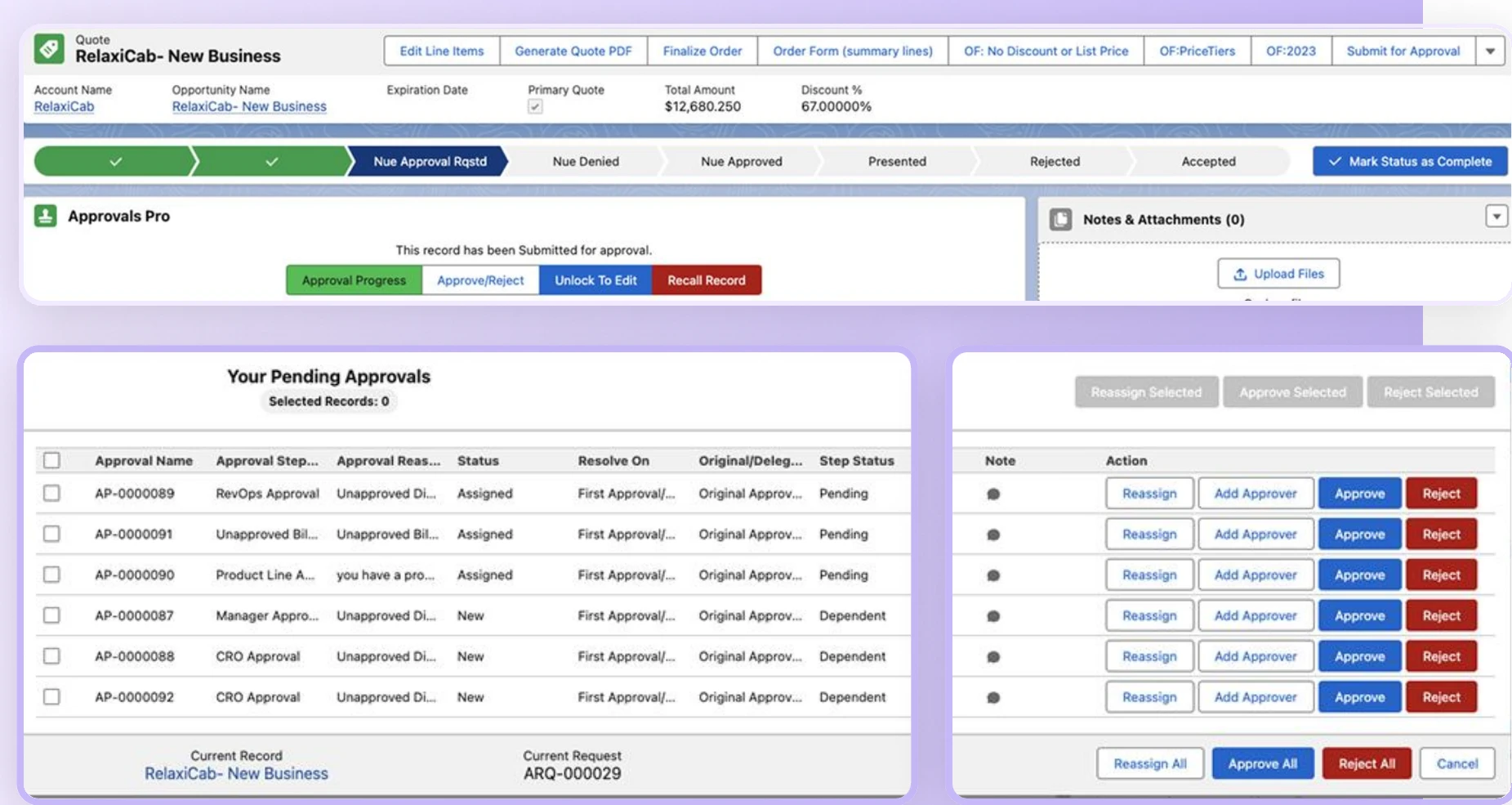Click Approve All
Viewport: 1512px width, 805px height.
tap(1263, 763)
